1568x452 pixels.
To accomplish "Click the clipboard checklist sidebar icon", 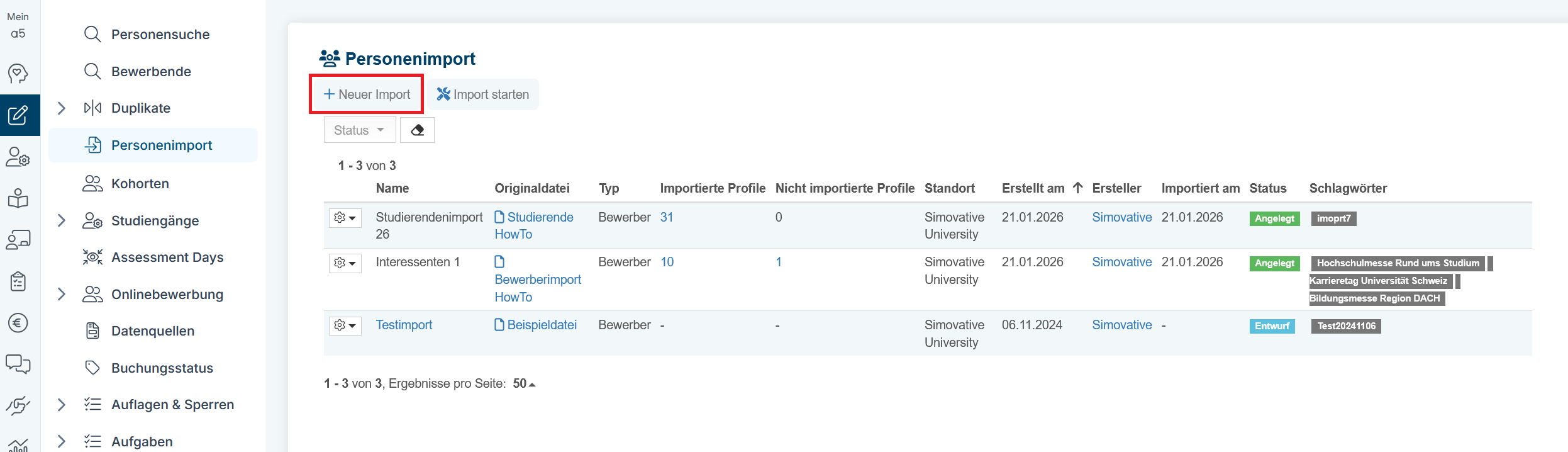I will (18, 281).
